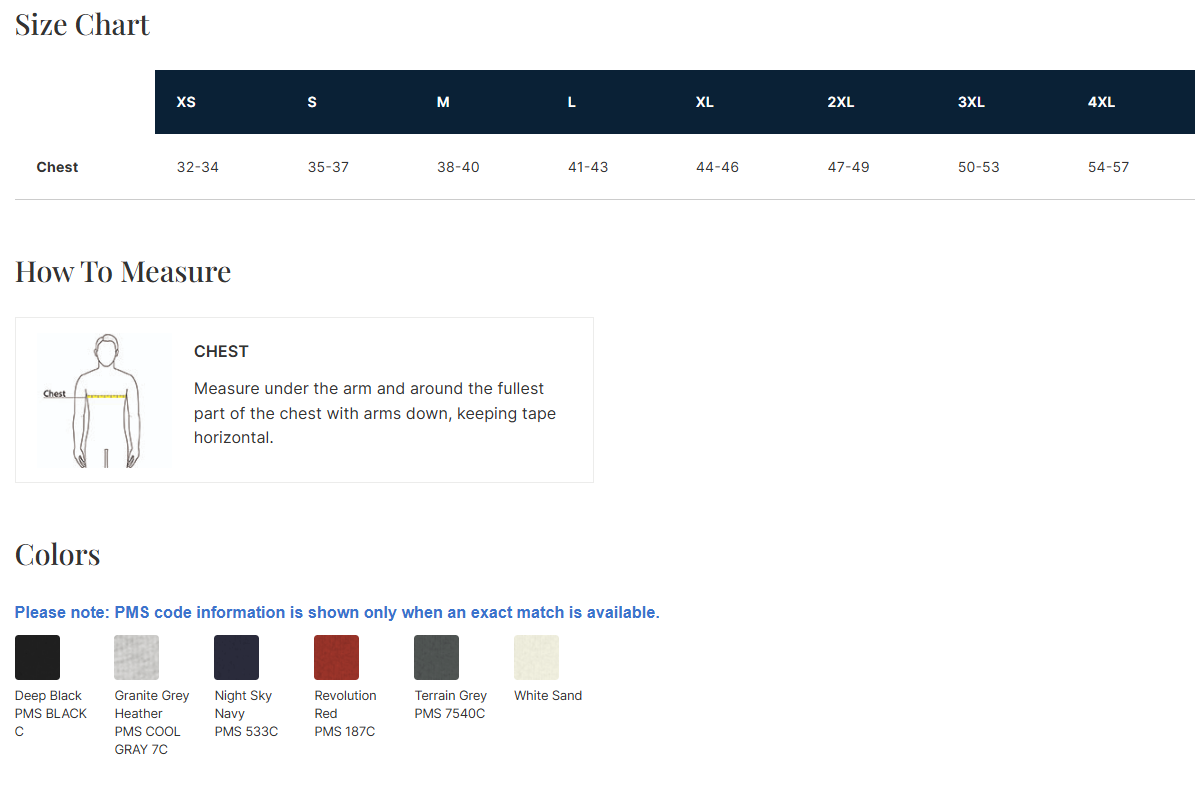Click the 2XL size column header

pos(841,102)
